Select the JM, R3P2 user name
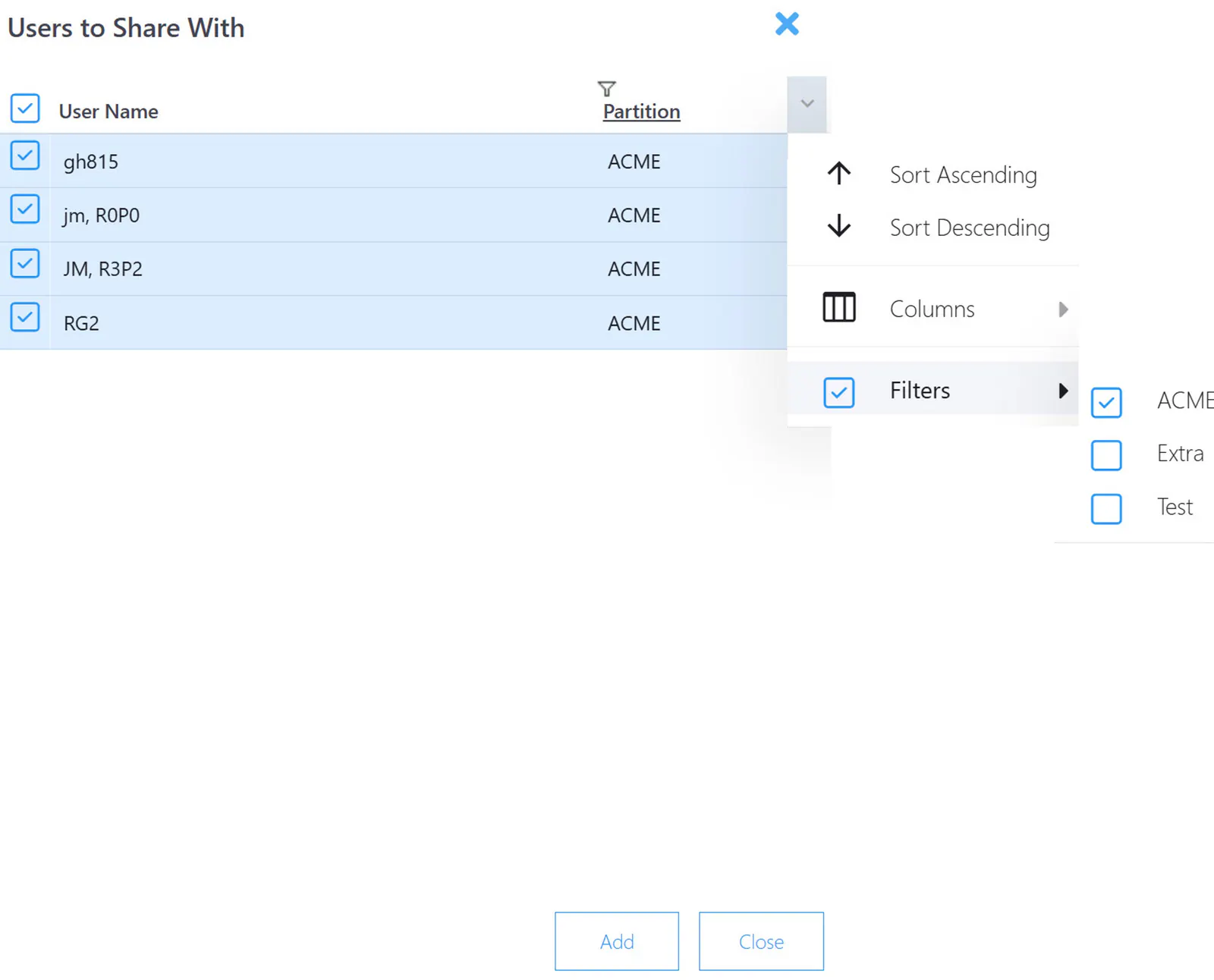Screen dimensions: 1214x980 103,269
